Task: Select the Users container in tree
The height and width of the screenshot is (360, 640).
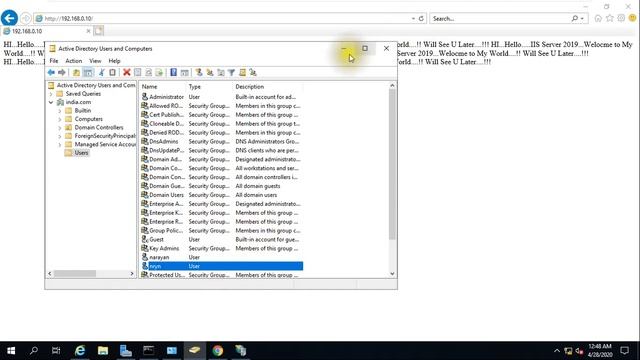Action: (x=81, y=153)
